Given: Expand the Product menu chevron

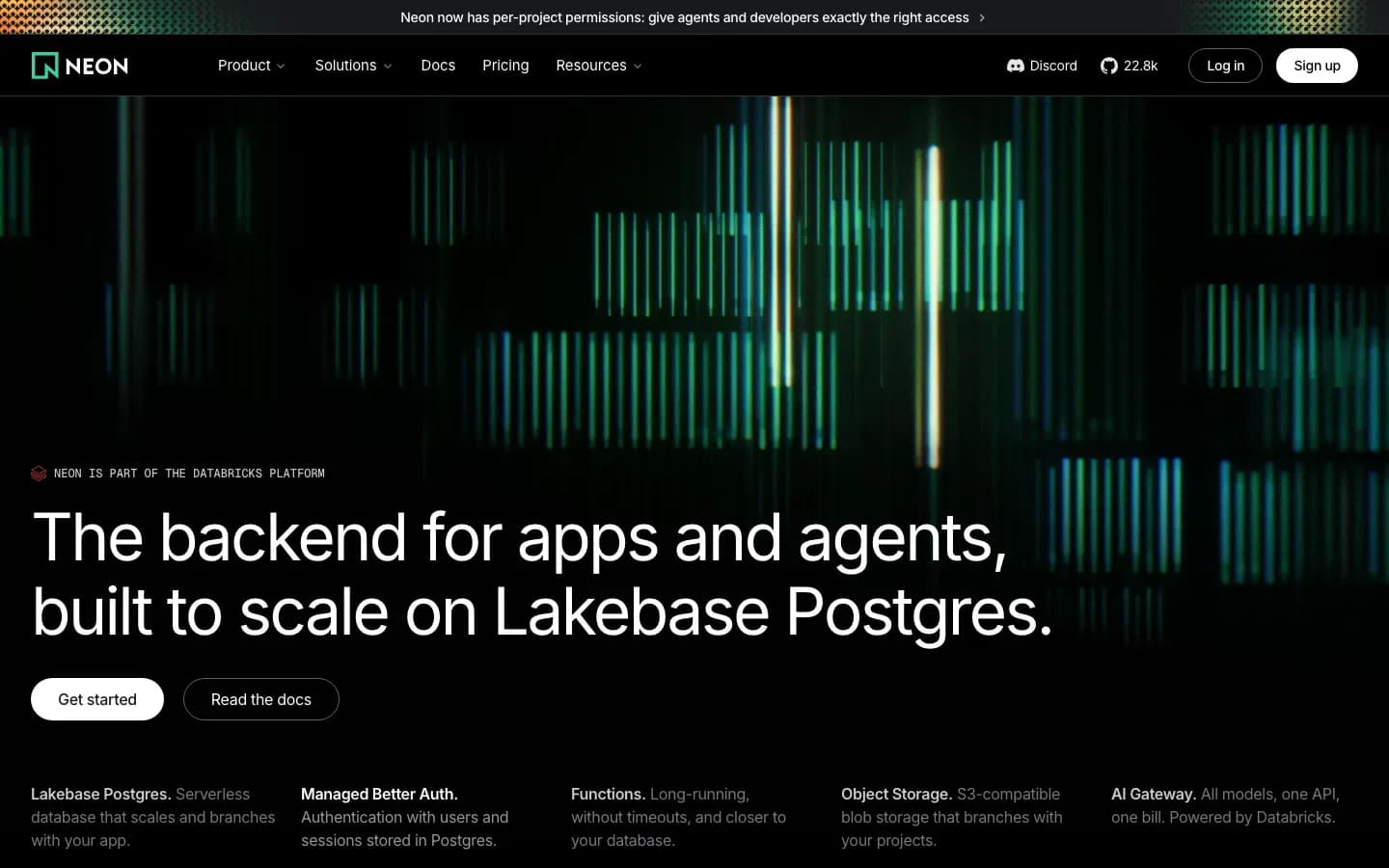Looking at the screenshot, I should tap(281, 66).
